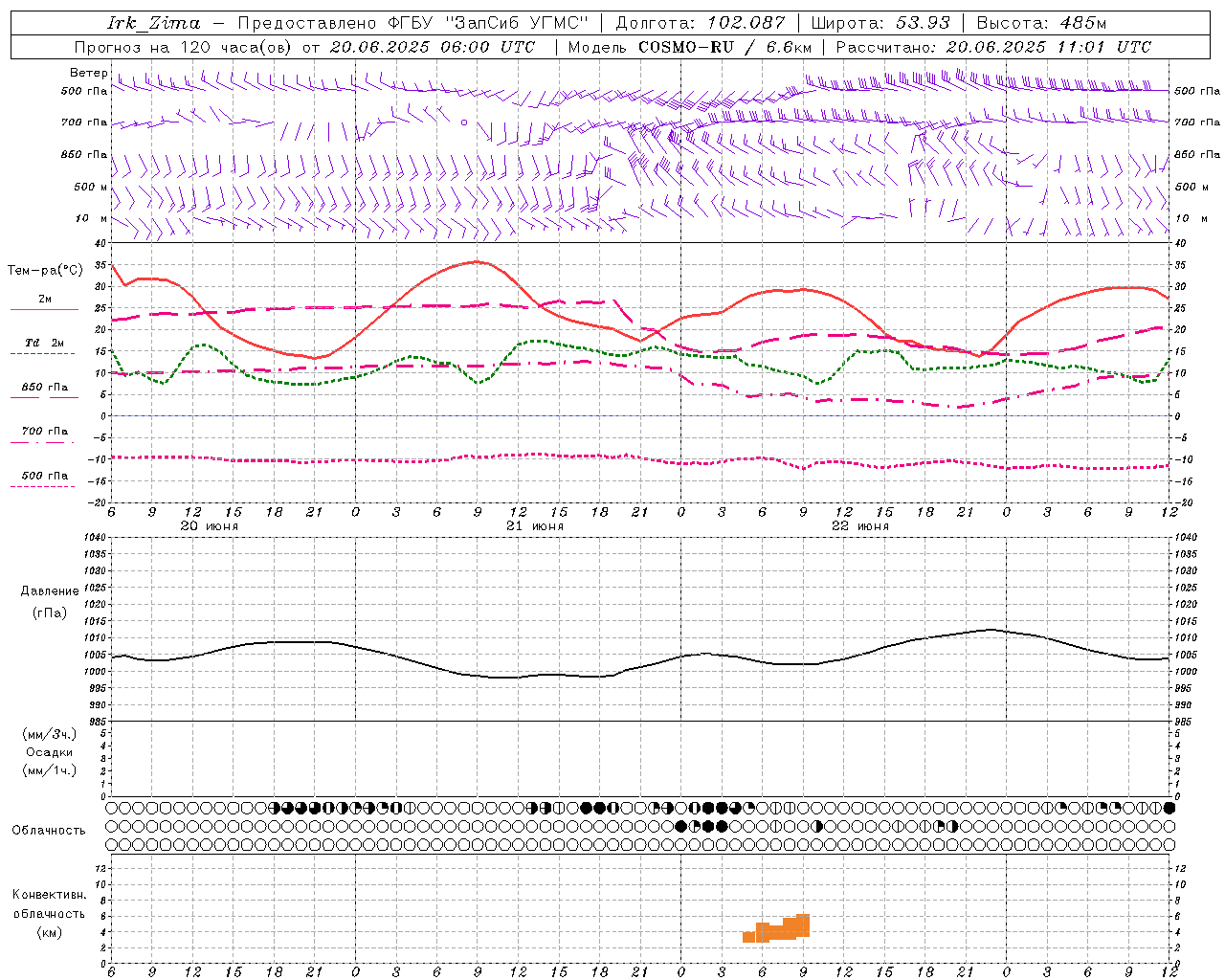Image resolution: width=1225 pixels, height=980 pixels.
Task: Click the 'Тем-ра(°C)' temperature panel label
Action: 45,271
